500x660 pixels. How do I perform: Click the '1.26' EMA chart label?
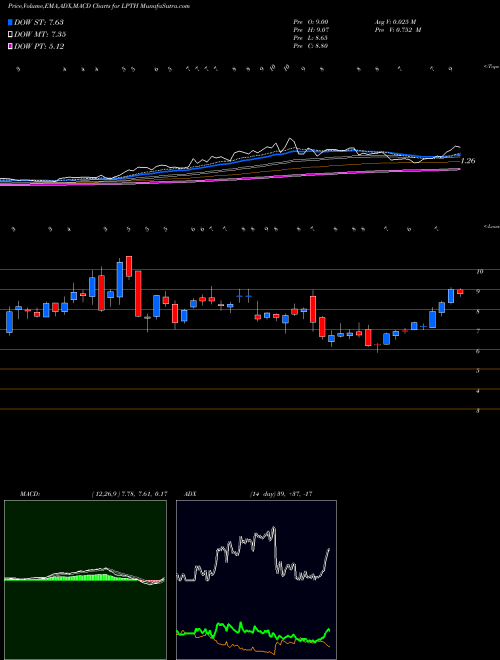(468, 160)
